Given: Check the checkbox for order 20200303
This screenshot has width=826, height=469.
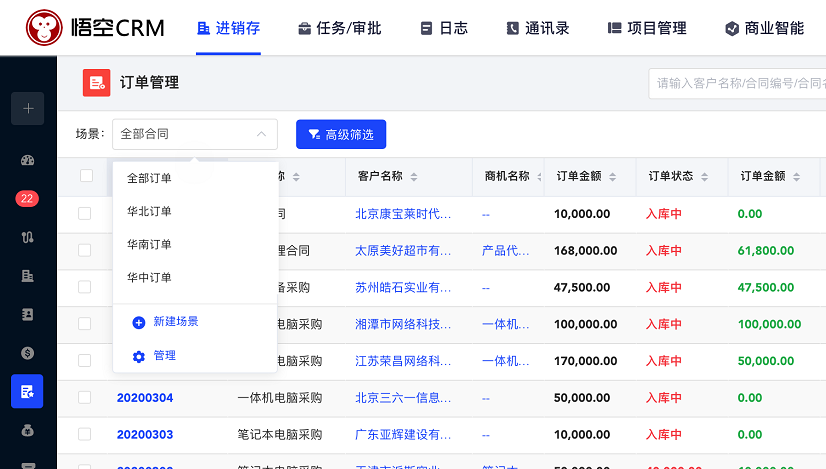Looking at the screenshot, I should 85,435.
